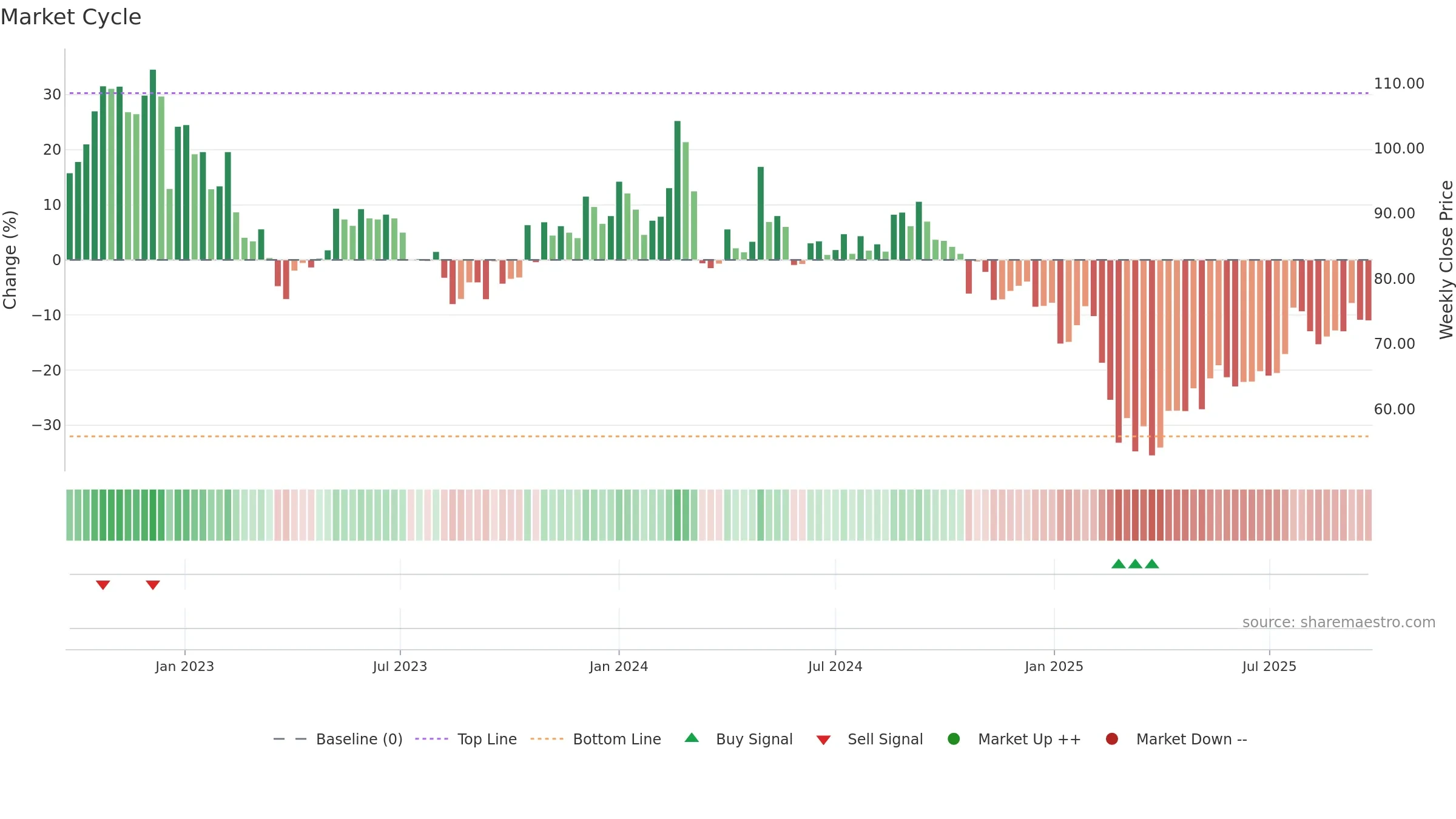Toggle the Top Line legend entry
The width and height of the screenshot is (1456, 819).
(x=466, y=739)
